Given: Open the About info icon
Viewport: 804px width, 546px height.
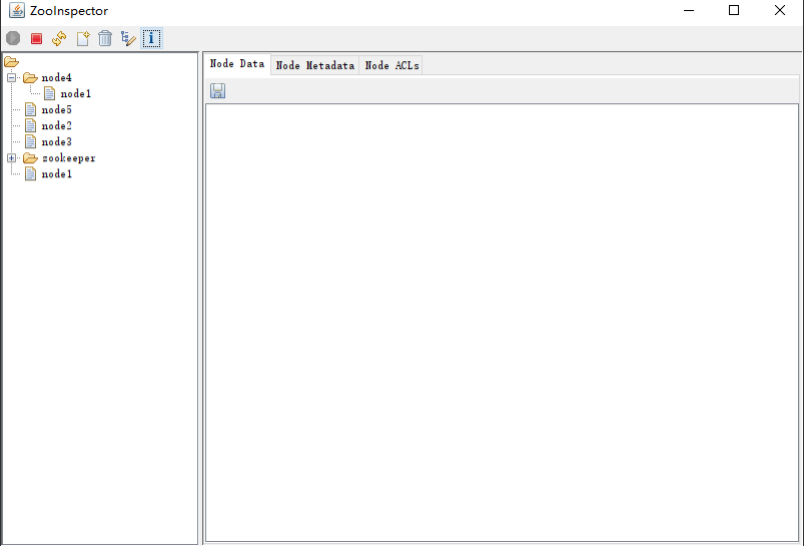Looking at the screenshot, I should pyautogui.click(x=151, y=38).
